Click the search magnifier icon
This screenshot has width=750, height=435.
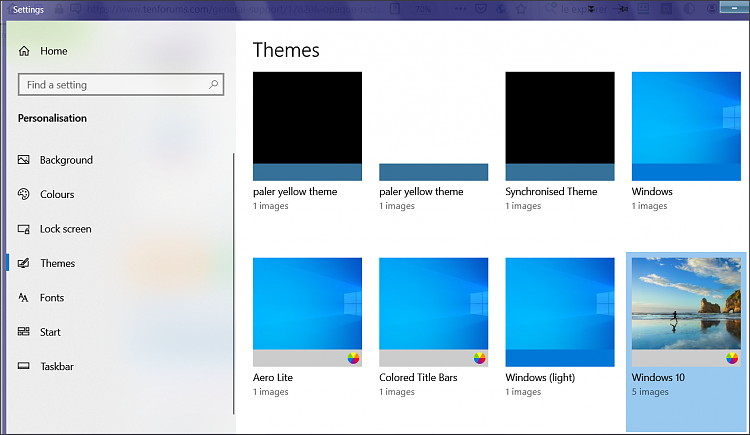(213, 85)
